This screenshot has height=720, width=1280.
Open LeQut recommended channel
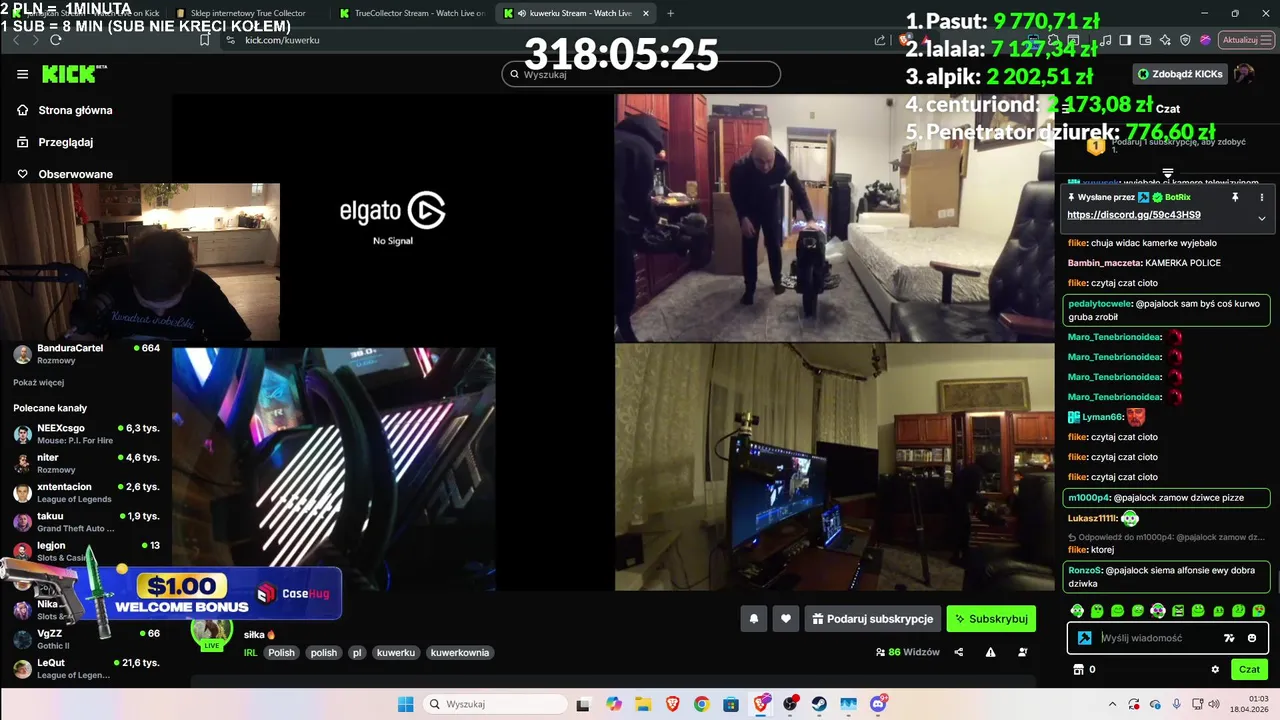(x=86, y=668)
